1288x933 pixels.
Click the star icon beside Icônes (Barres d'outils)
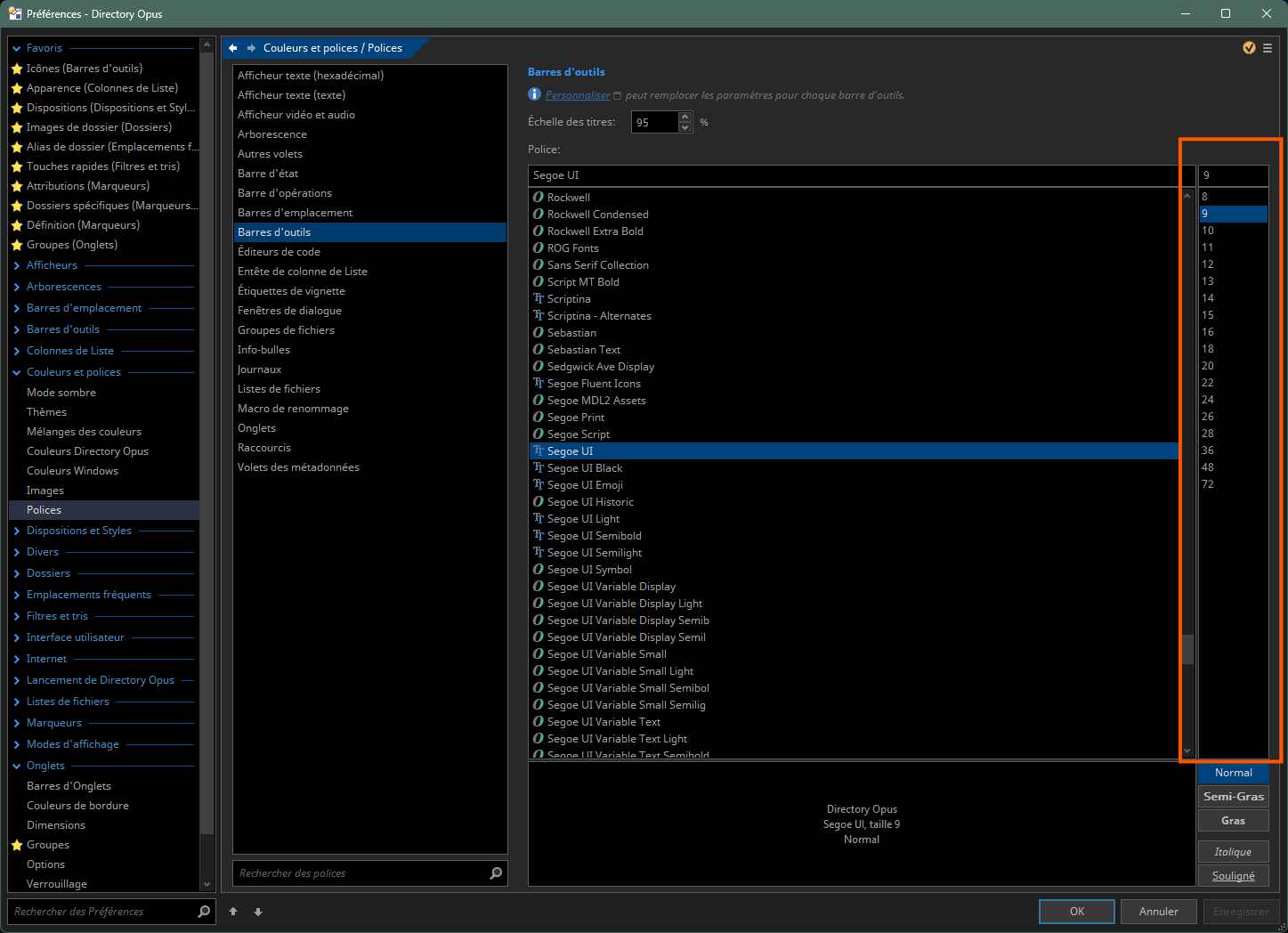pos(17,69)
